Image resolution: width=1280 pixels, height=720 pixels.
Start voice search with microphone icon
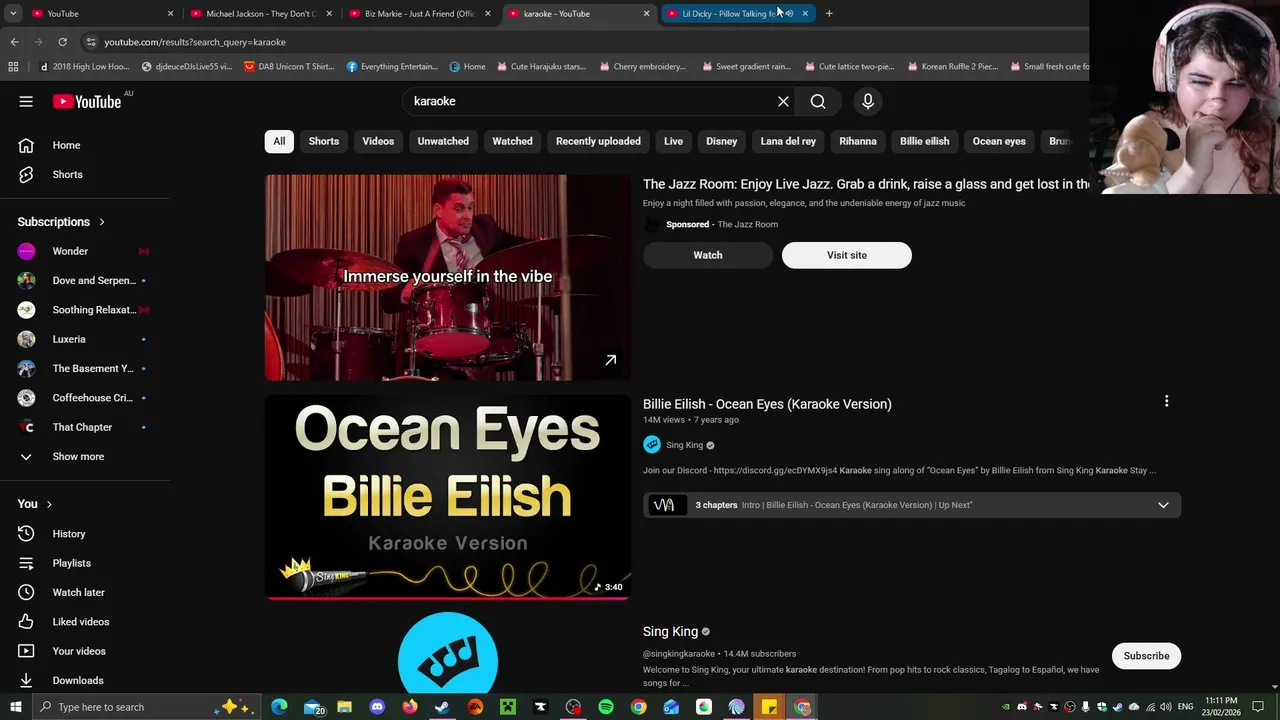[x=868, y=101]
